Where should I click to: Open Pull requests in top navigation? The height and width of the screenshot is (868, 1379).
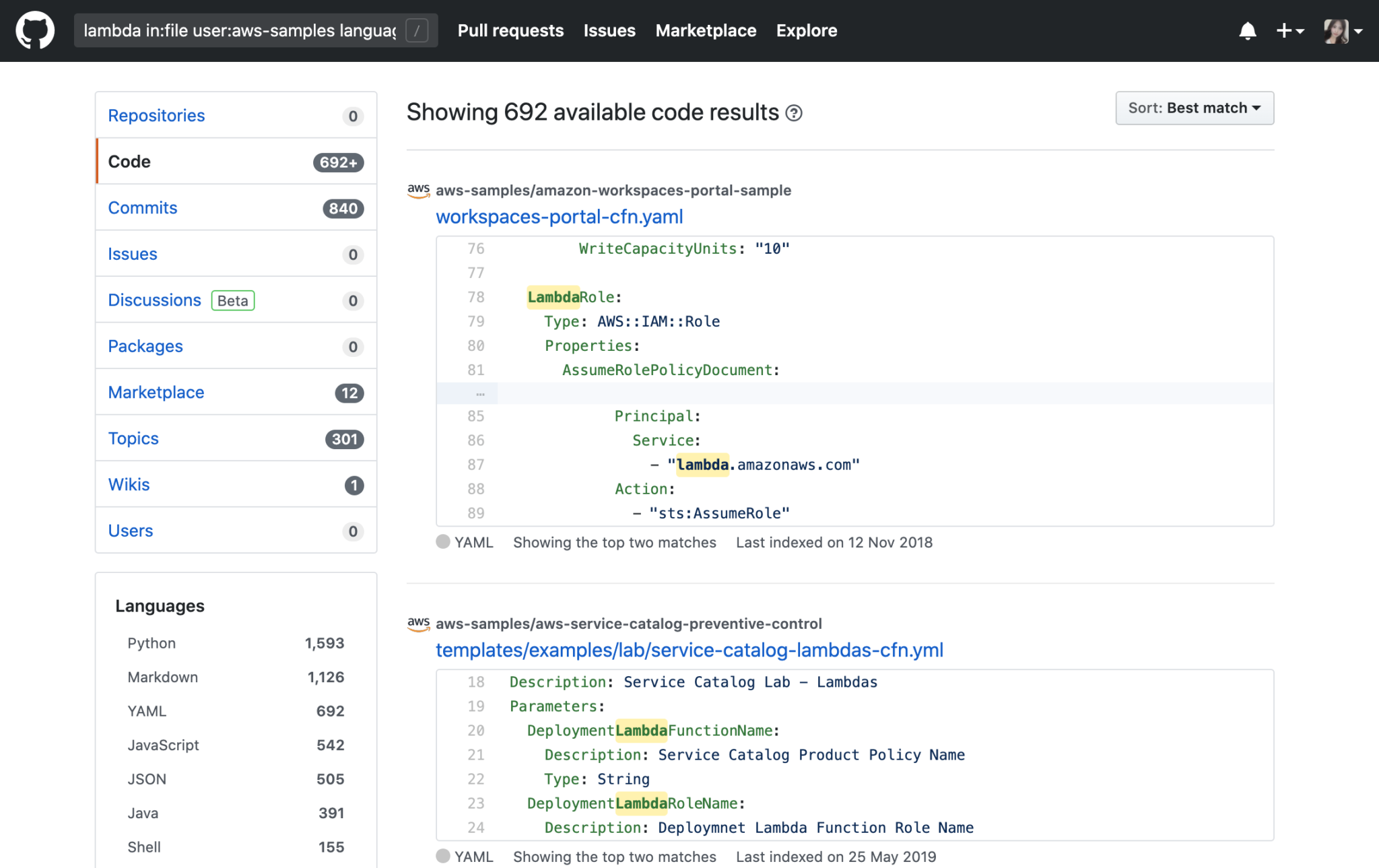pyautogui.click(x=510, y=30)
